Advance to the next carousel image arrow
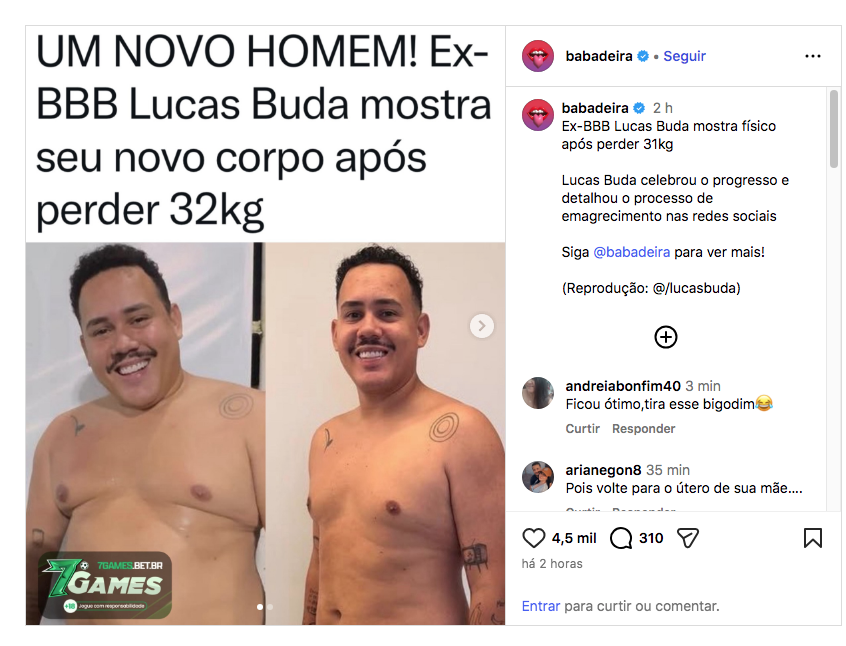The image size is (846, 646). 482,326
